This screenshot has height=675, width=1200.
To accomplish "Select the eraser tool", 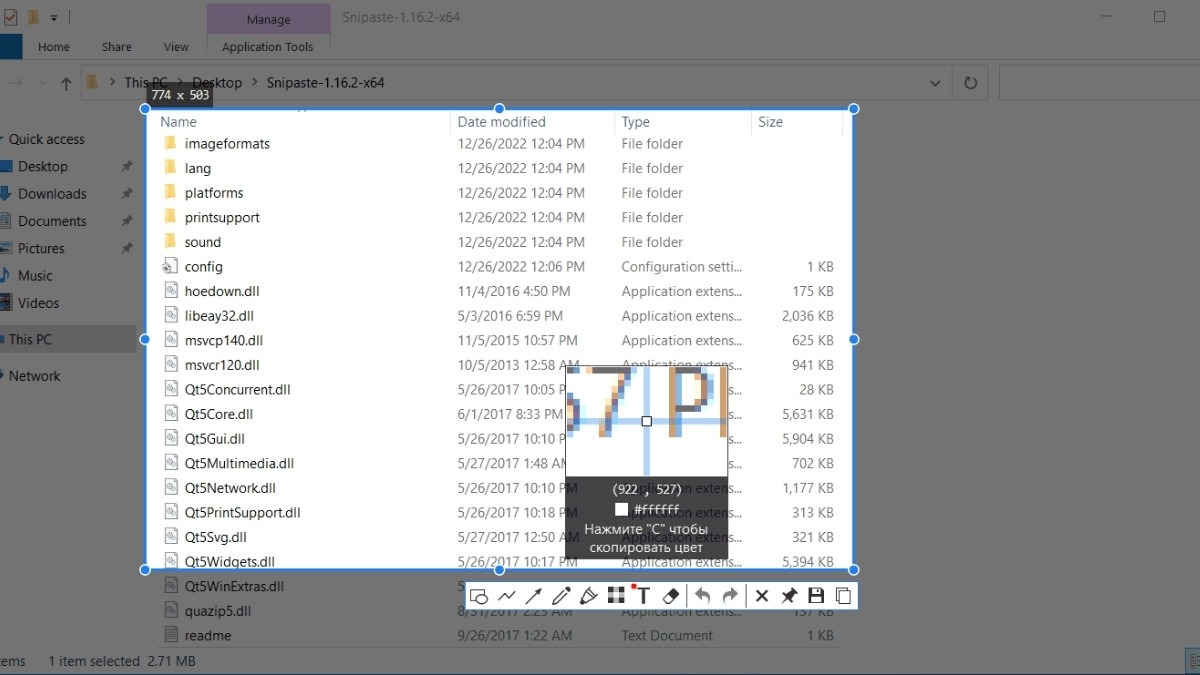I will [671, 596].
